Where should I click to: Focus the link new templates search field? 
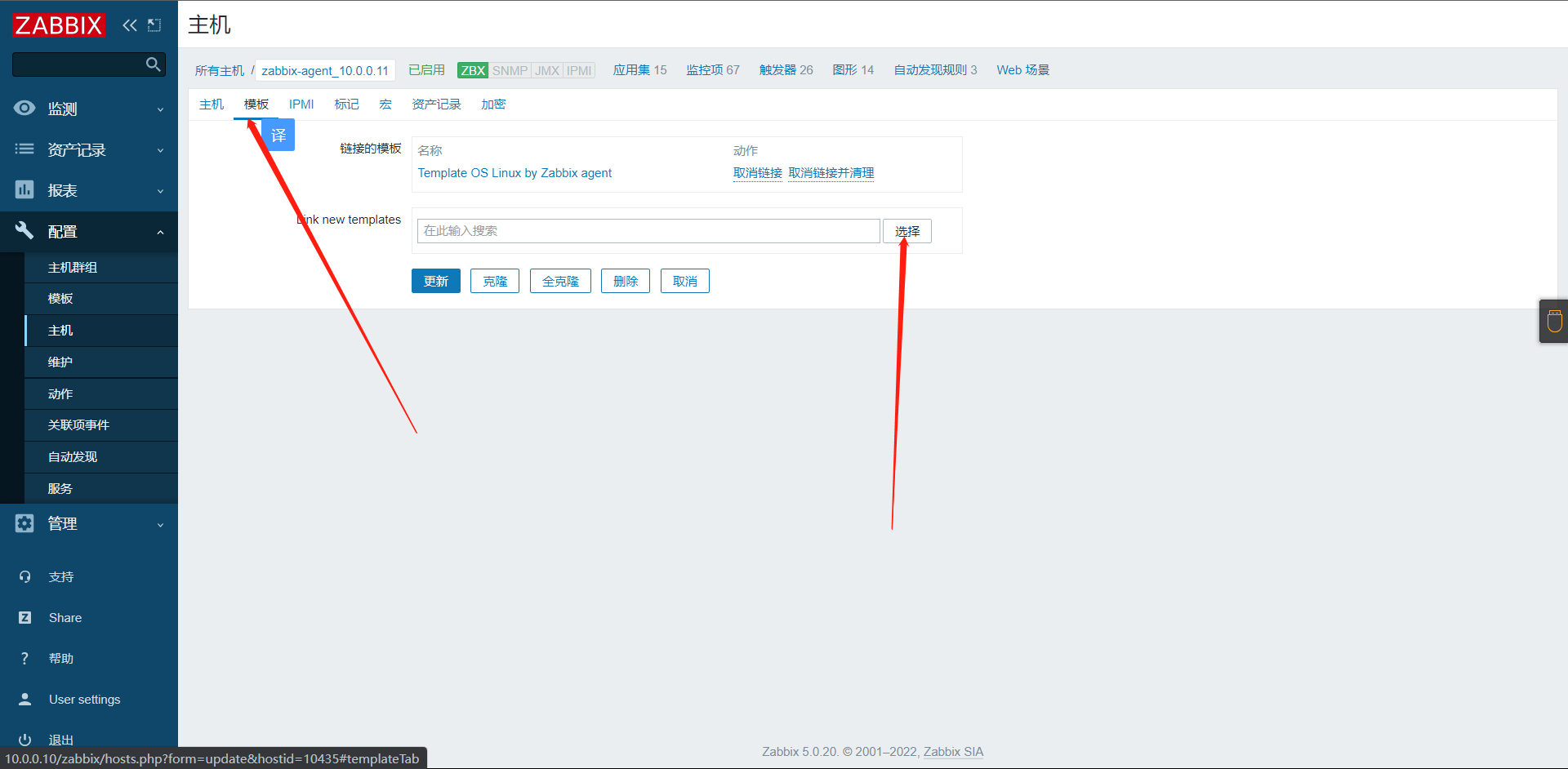(x=648, y=231)
